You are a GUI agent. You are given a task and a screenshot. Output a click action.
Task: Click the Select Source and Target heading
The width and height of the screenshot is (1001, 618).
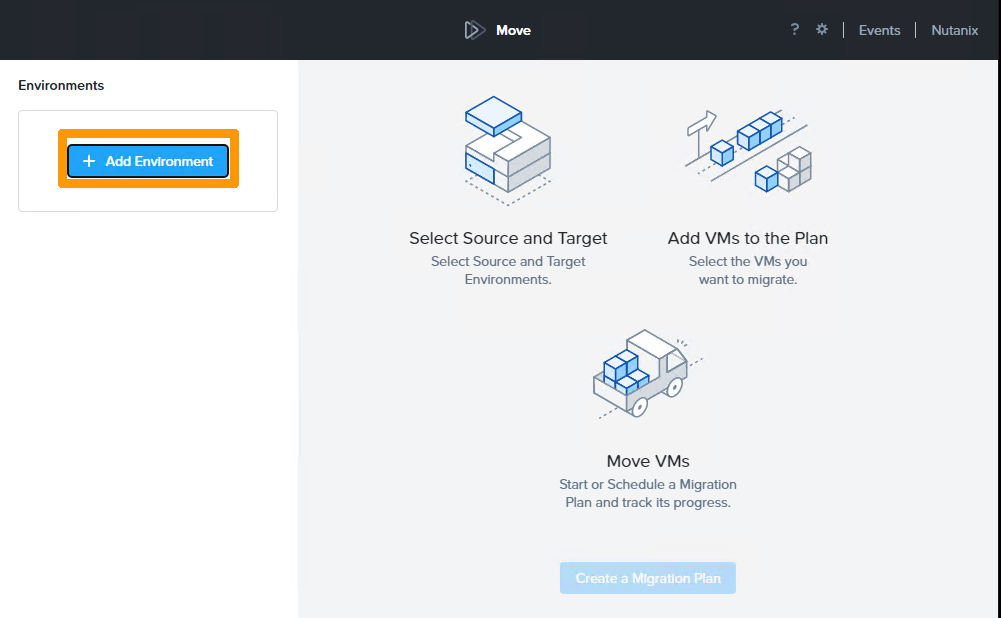point(508,238)
